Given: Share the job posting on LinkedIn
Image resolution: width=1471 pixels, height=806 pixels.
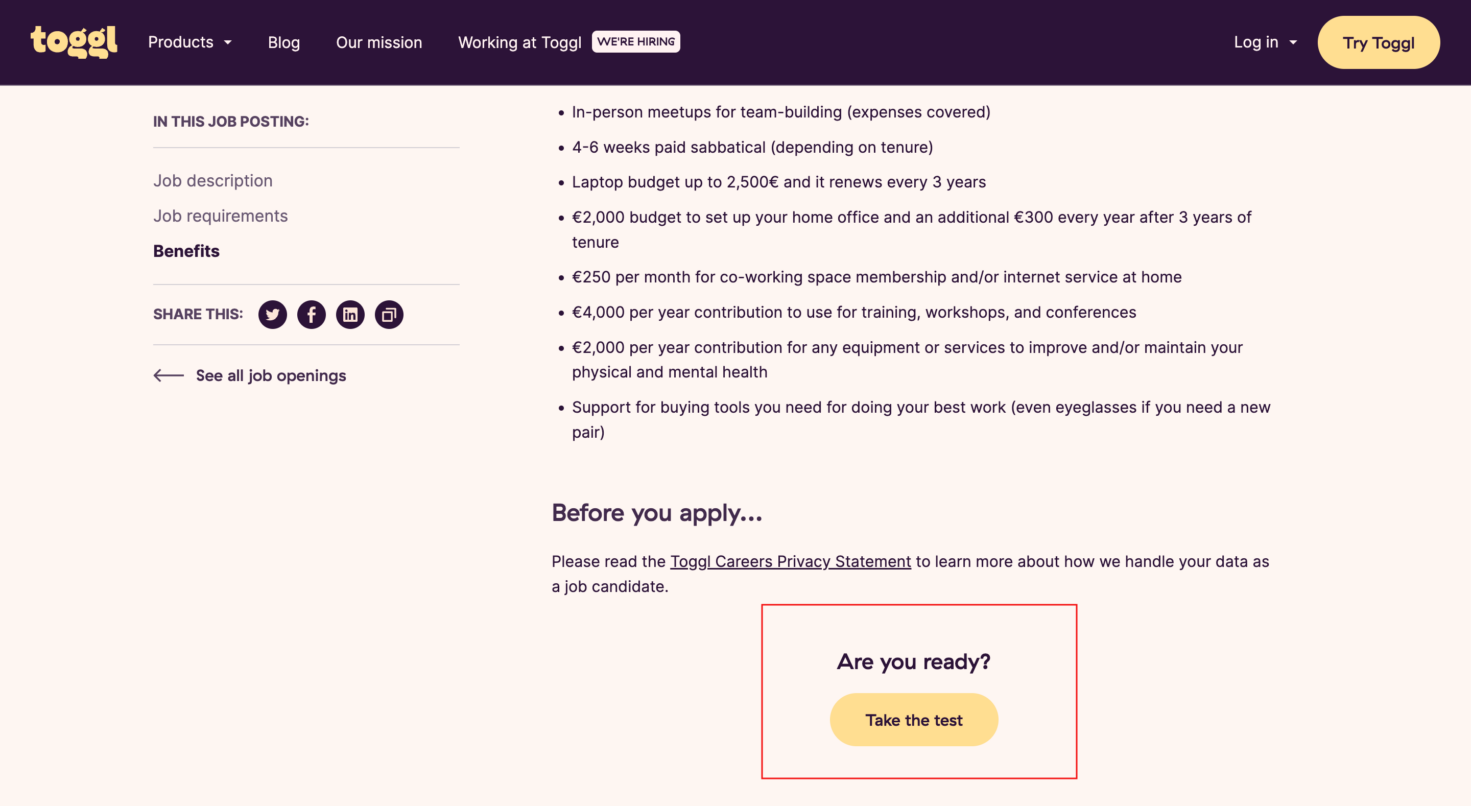Looking at the screenshot, I should point(350,314).
